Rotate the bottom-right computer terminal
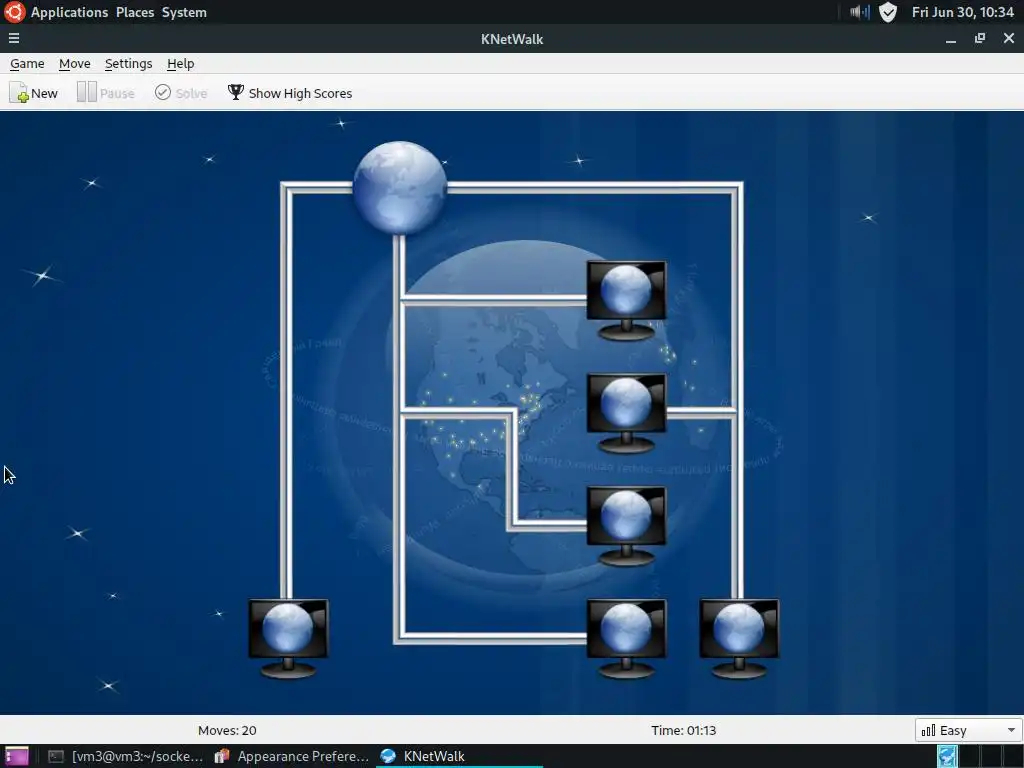1024x768 pixels. 739,639
